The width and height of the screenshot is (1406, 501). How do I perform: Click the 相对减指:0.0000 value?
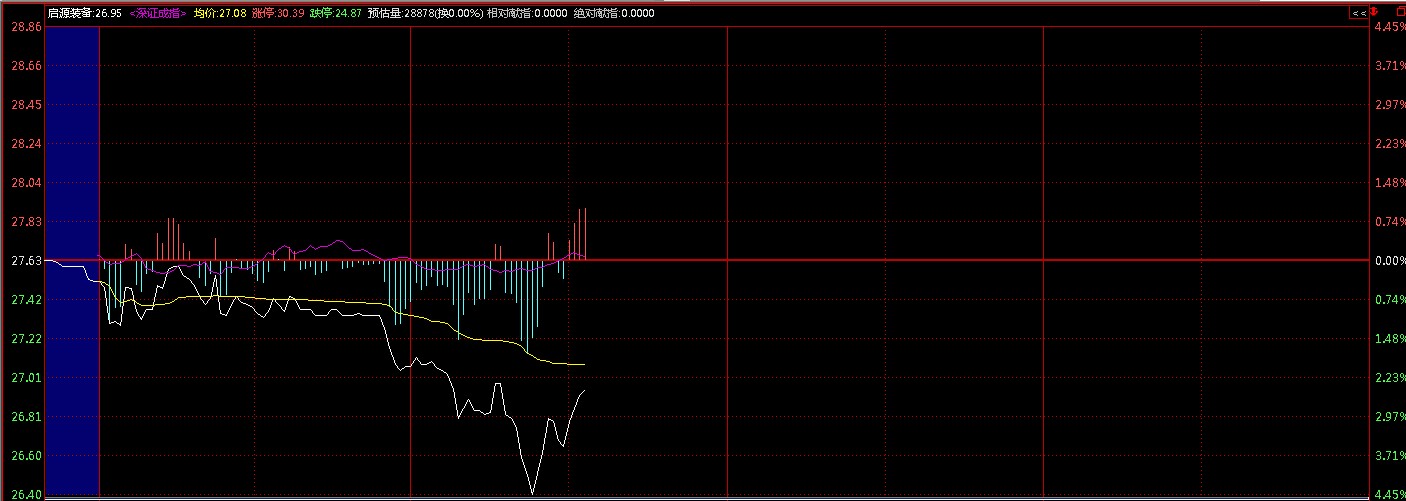click(x=527, y=13)
